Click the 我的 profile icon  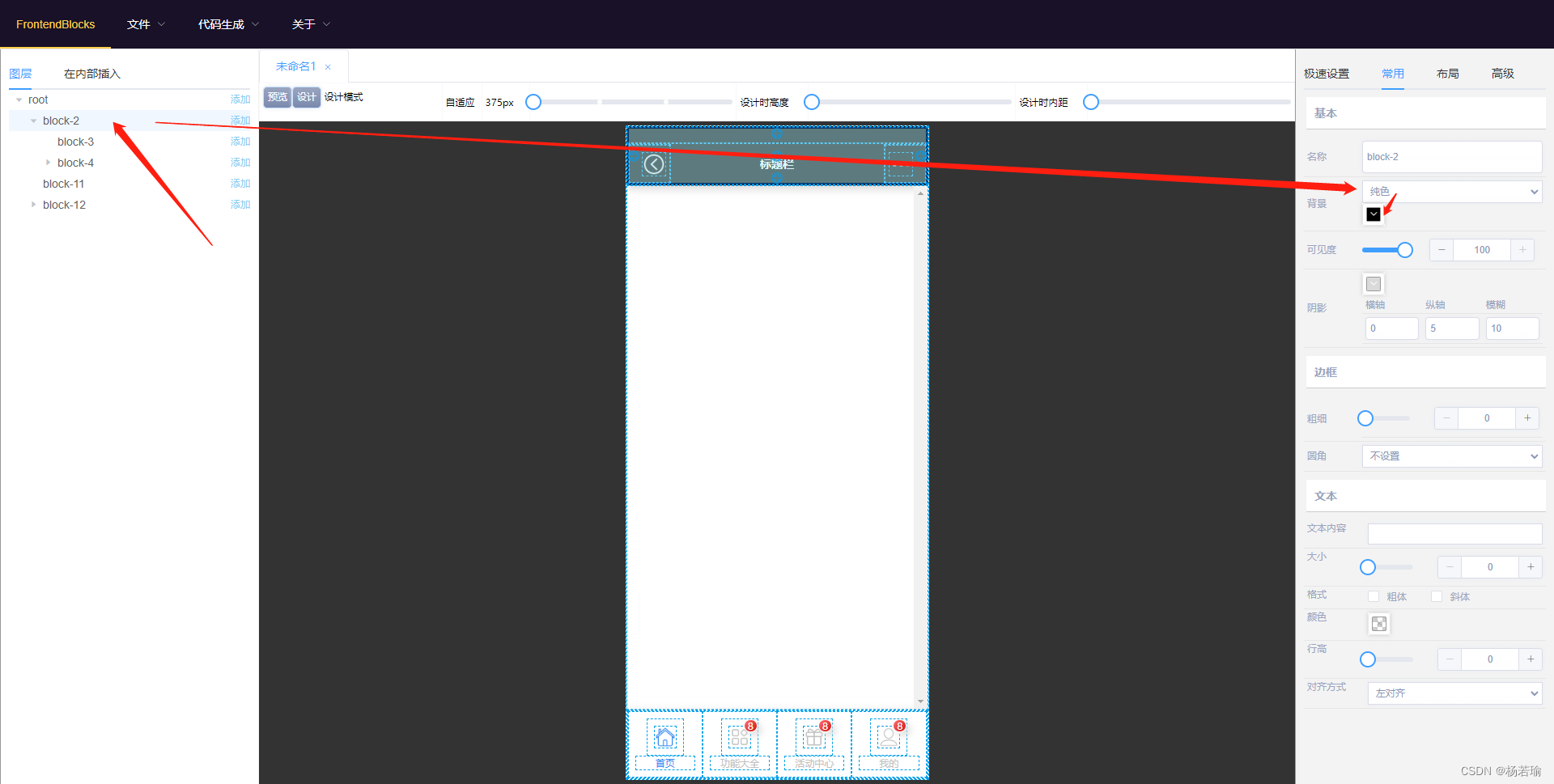click(888, 737)
